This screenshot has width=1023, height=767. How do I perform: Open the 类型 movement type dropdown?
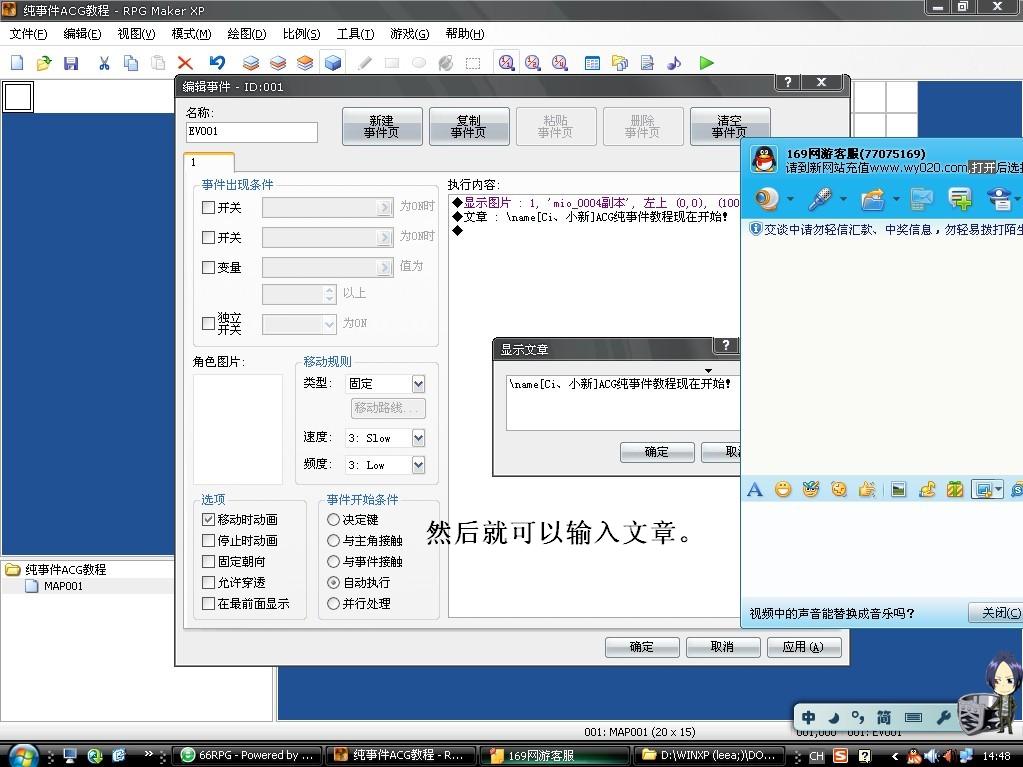coord(418,384)
